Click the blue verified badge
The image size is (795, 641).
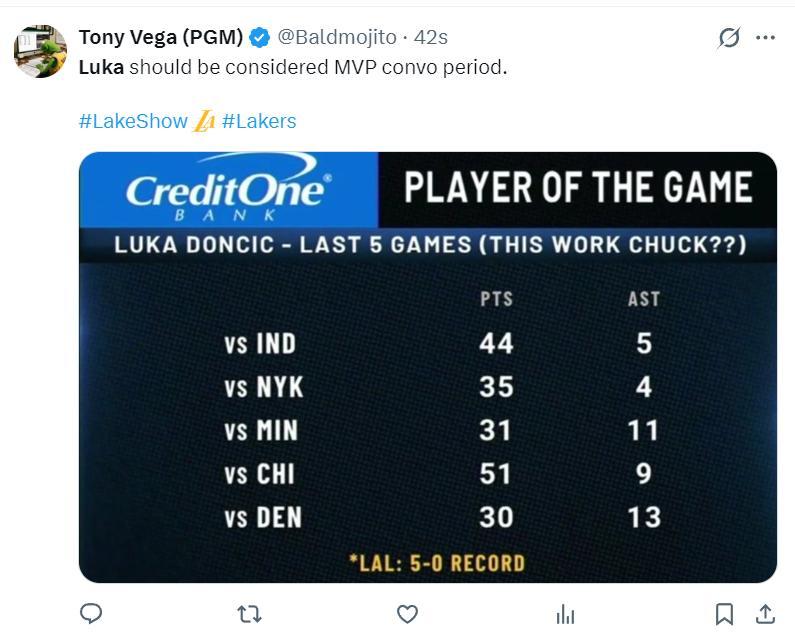[x=259, y=38]
